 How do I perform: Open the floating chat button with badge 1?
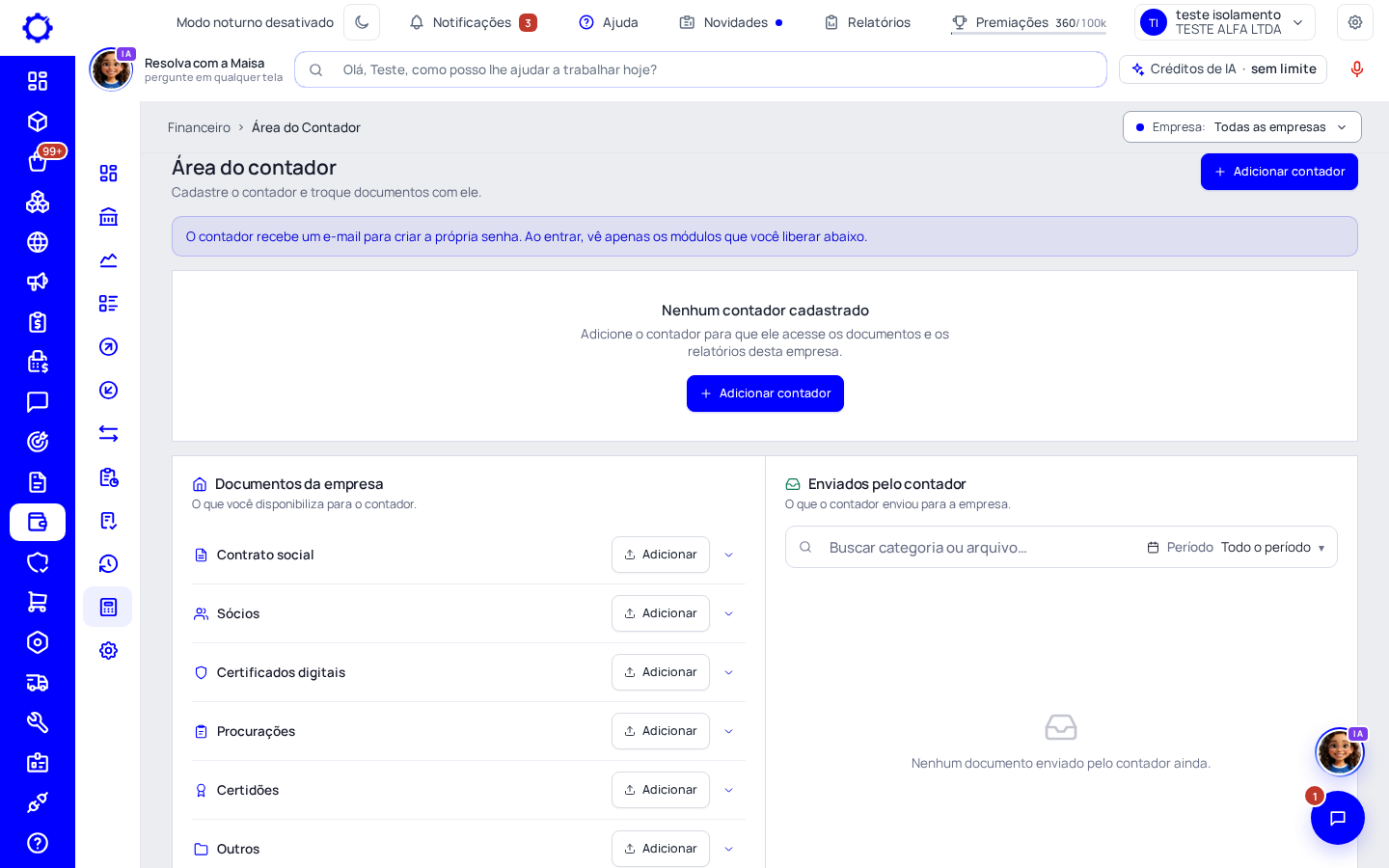pos(1338,818)
